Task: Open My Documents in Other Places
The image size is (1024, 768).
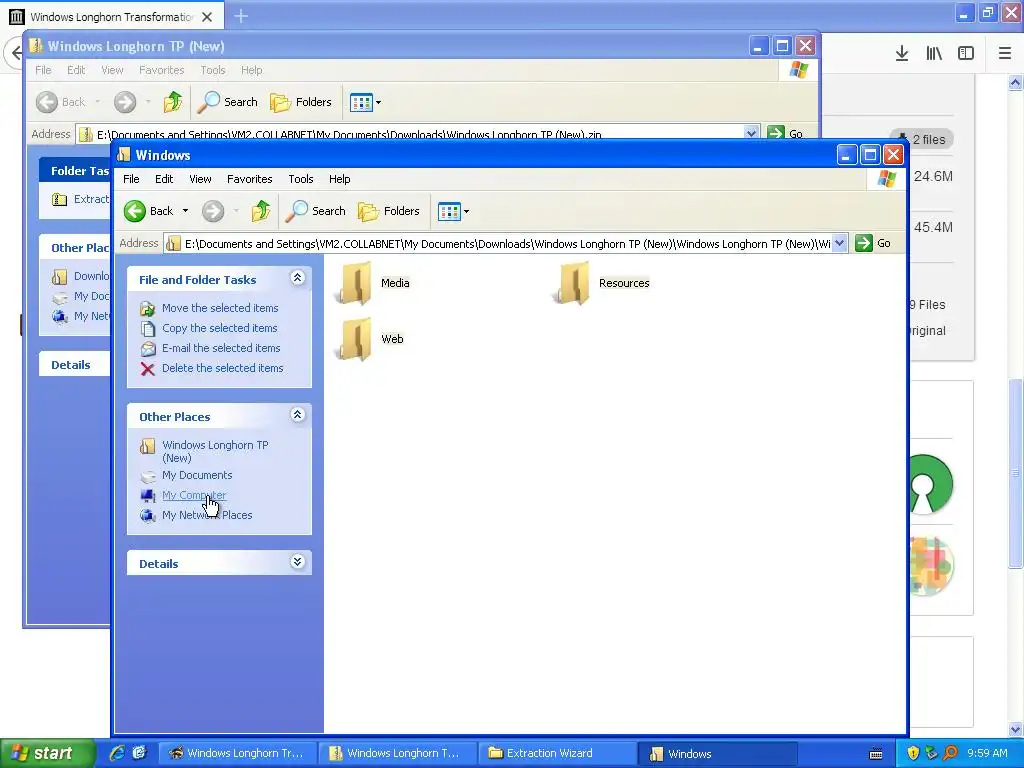Action: click(197, 475)
